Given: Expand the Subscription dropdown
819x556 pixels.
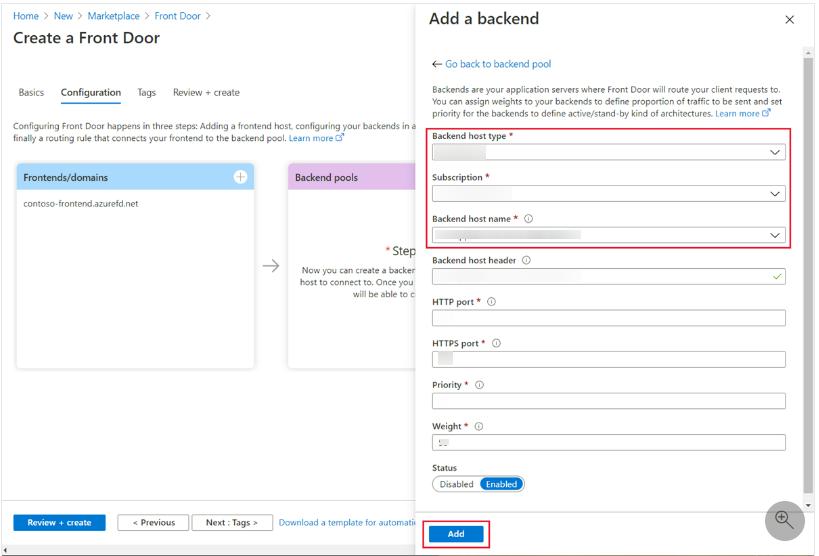Looking at the screenshot, I should pyautogui.click(x=608, y=194).
